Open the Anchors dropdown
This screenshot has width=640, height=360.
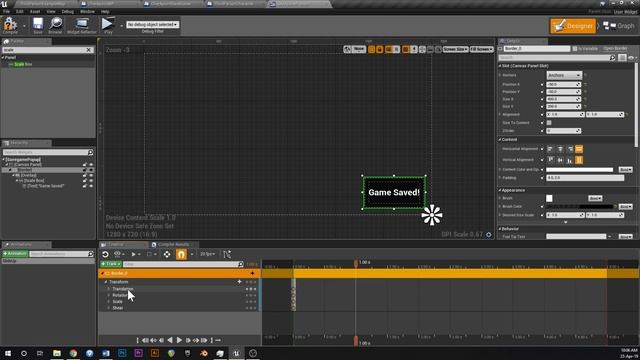(x=564, y=76)
